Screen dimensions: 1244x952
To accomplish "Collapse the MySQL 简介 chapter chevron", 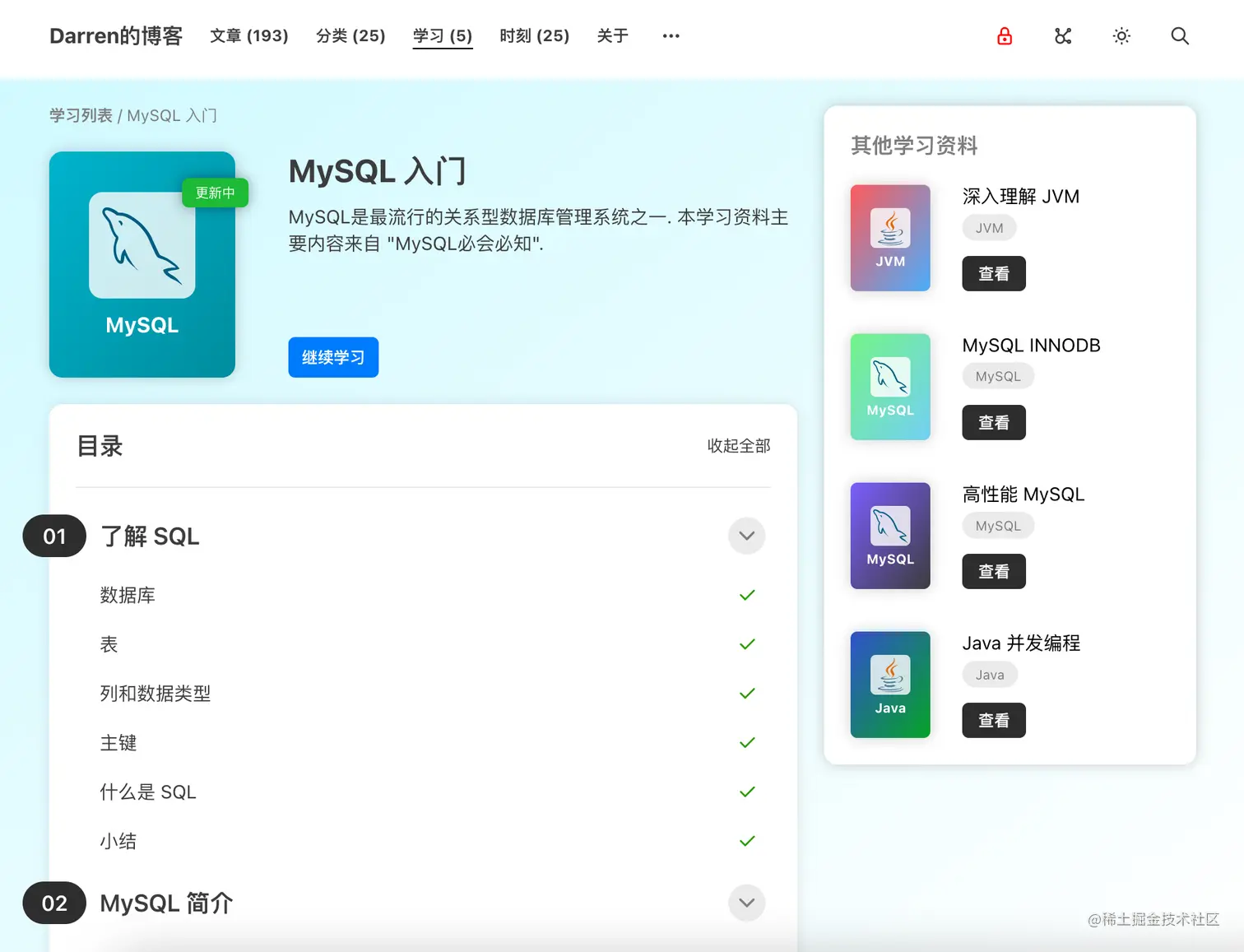I will point(747,903).
